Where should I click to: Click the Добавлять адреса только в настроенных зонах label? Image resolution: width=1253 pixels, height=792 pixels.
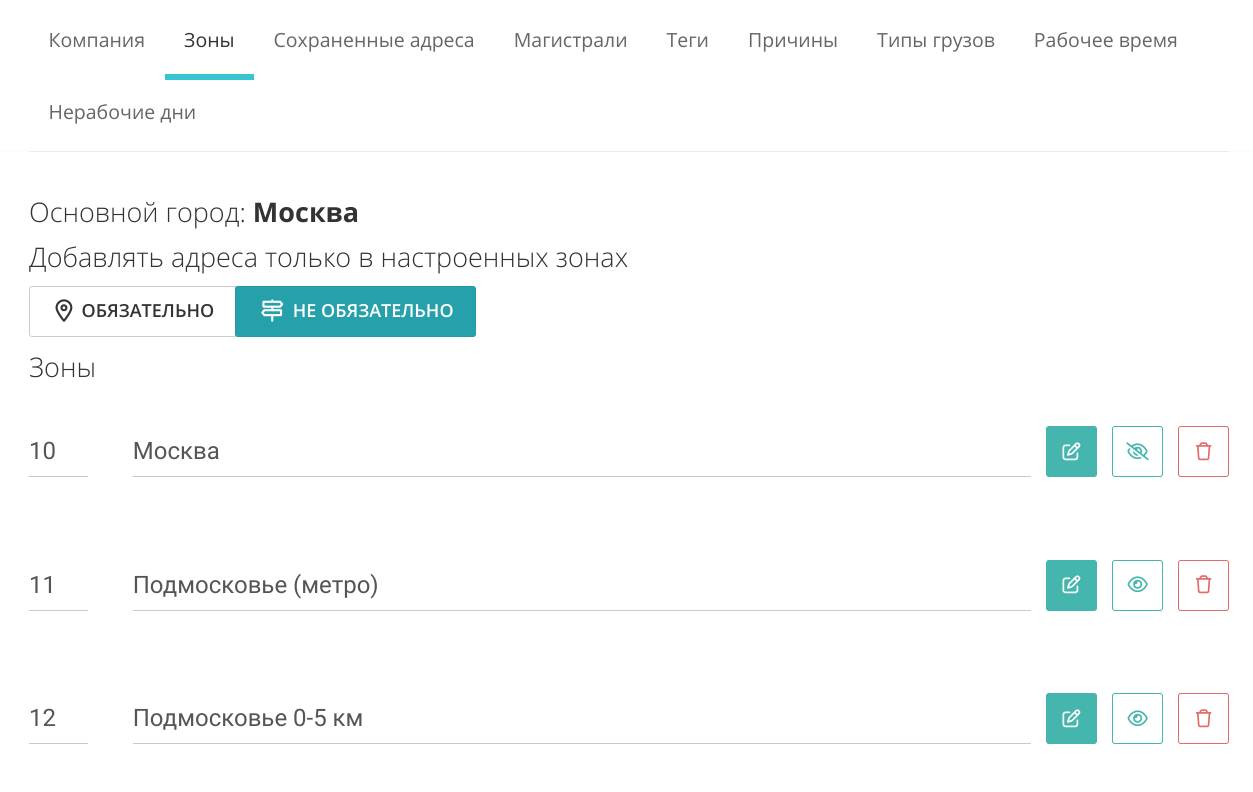328,258
